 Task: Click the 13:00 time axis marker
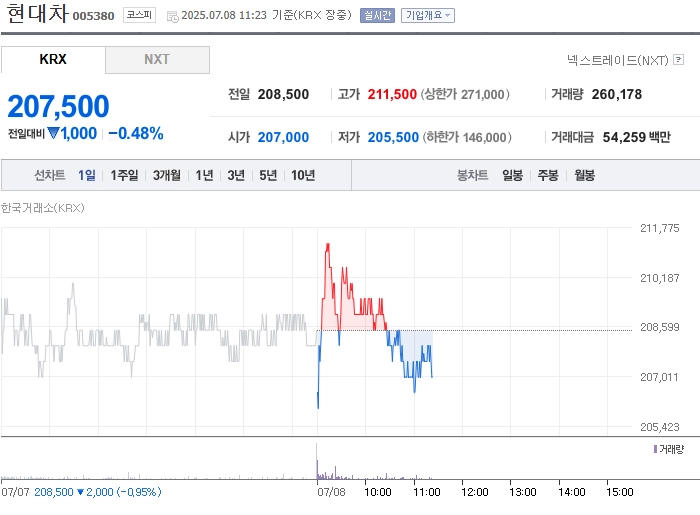coord(523,492)
